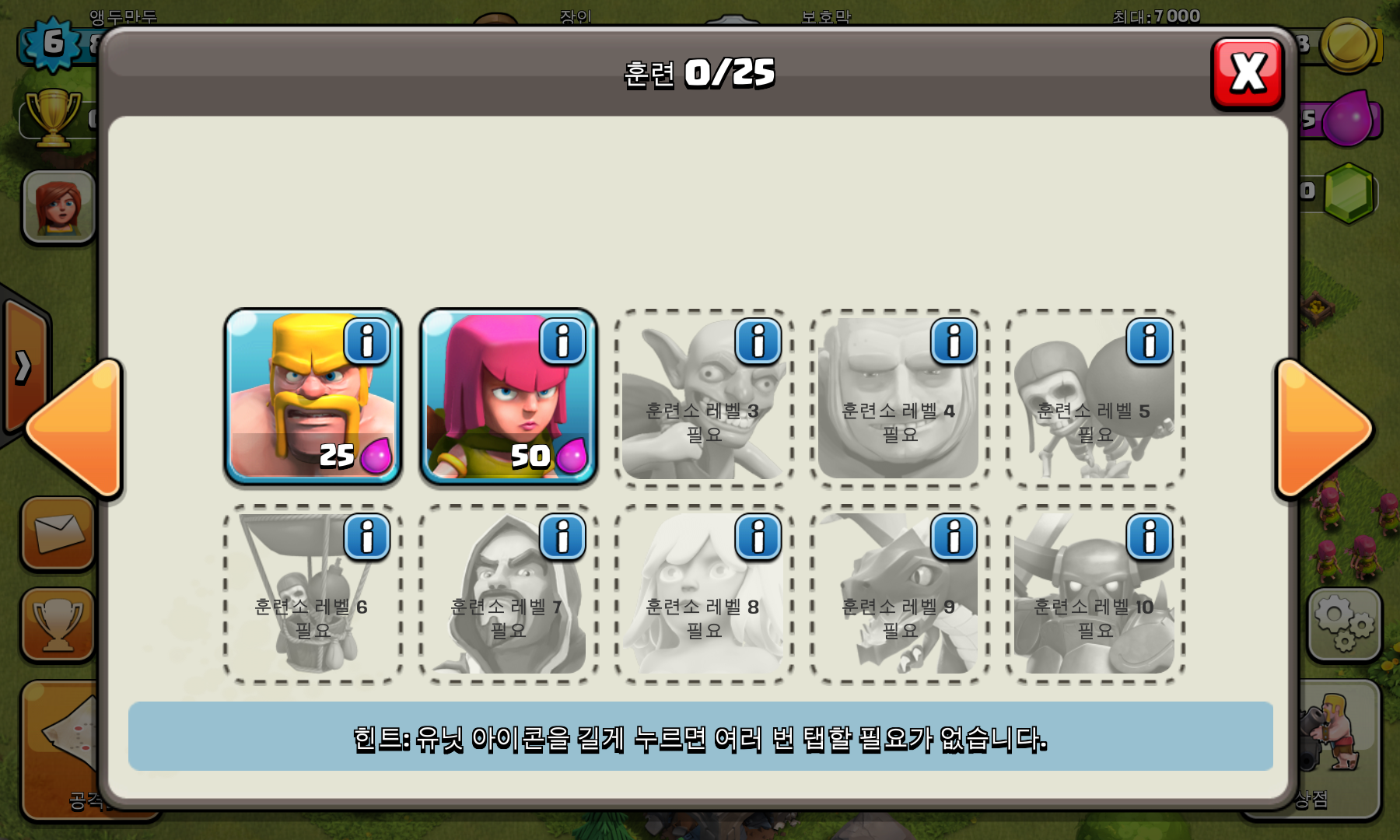Image resolution: width=1400 pixels, height=840 pixels.
Task: Close the training window with red X
Action: (x=1248, y=74)
